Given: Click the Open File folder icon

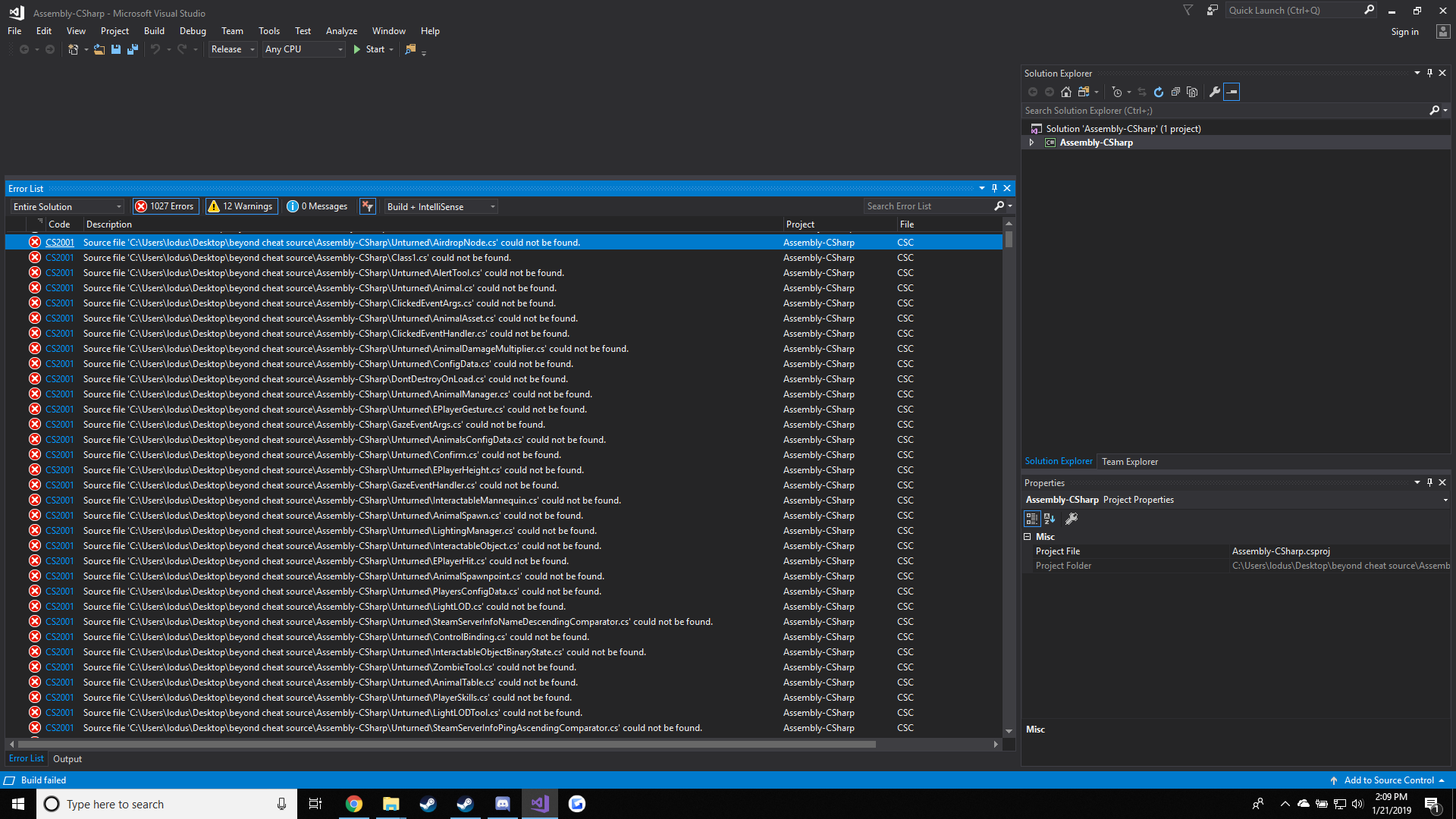Looking at the screenshot, I should [99, 49].
